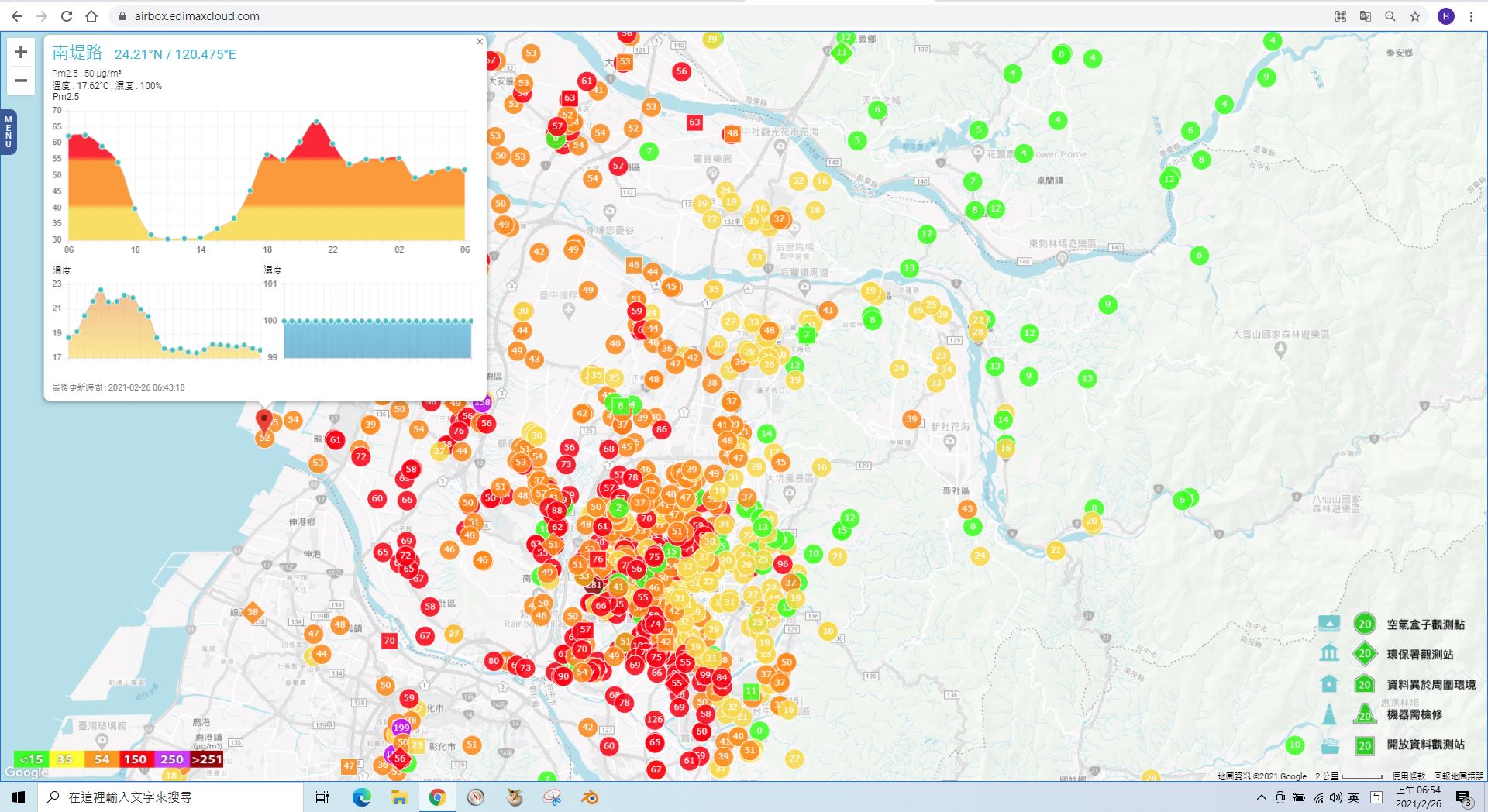This screenshot has width=1488, height=812.
Task: Click the AirBox cloud legend icon
Action: [1329, 623]
